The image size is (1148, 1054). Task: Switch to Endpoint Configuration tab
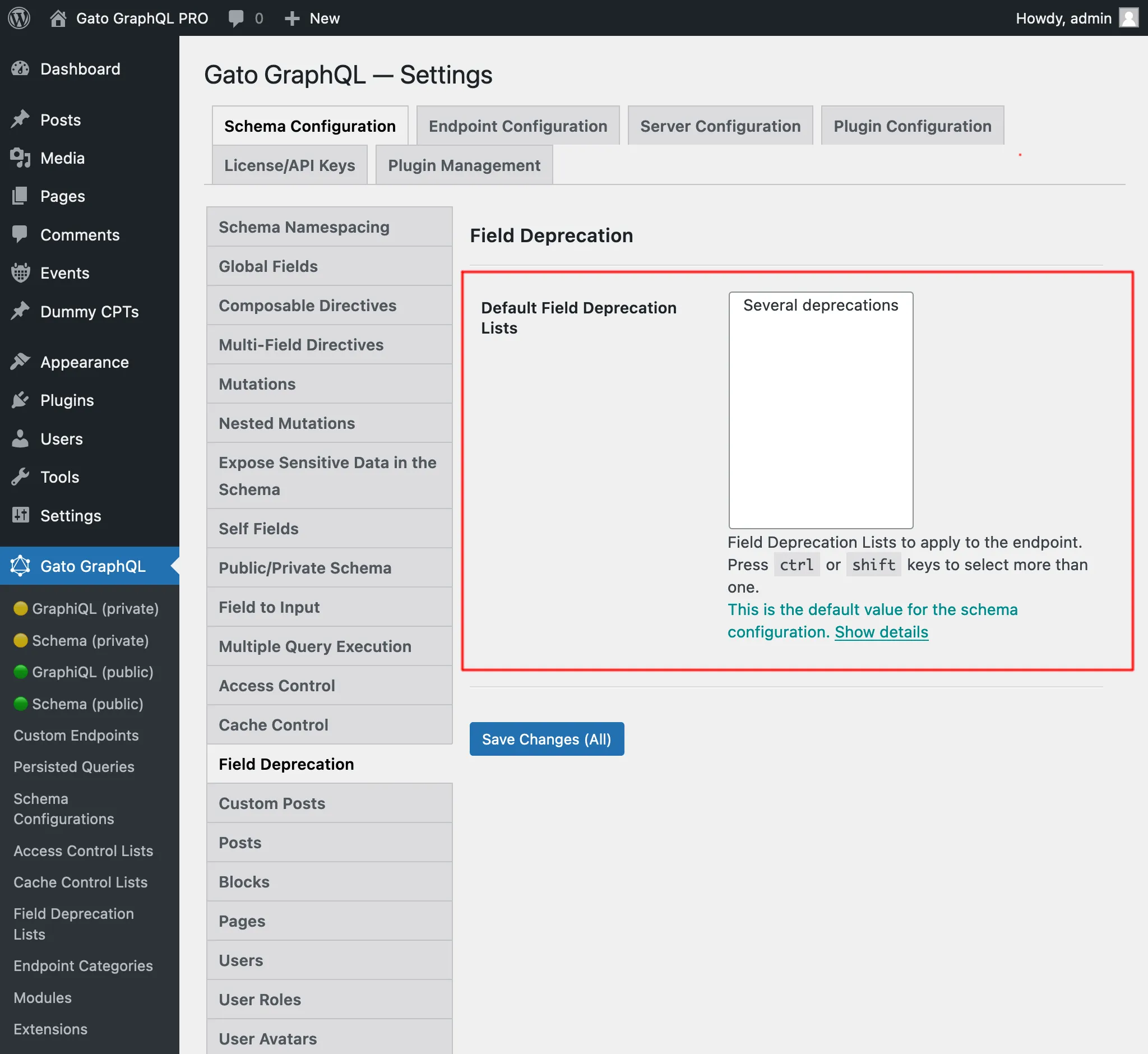pyautogui.click(x=518, y=126)
